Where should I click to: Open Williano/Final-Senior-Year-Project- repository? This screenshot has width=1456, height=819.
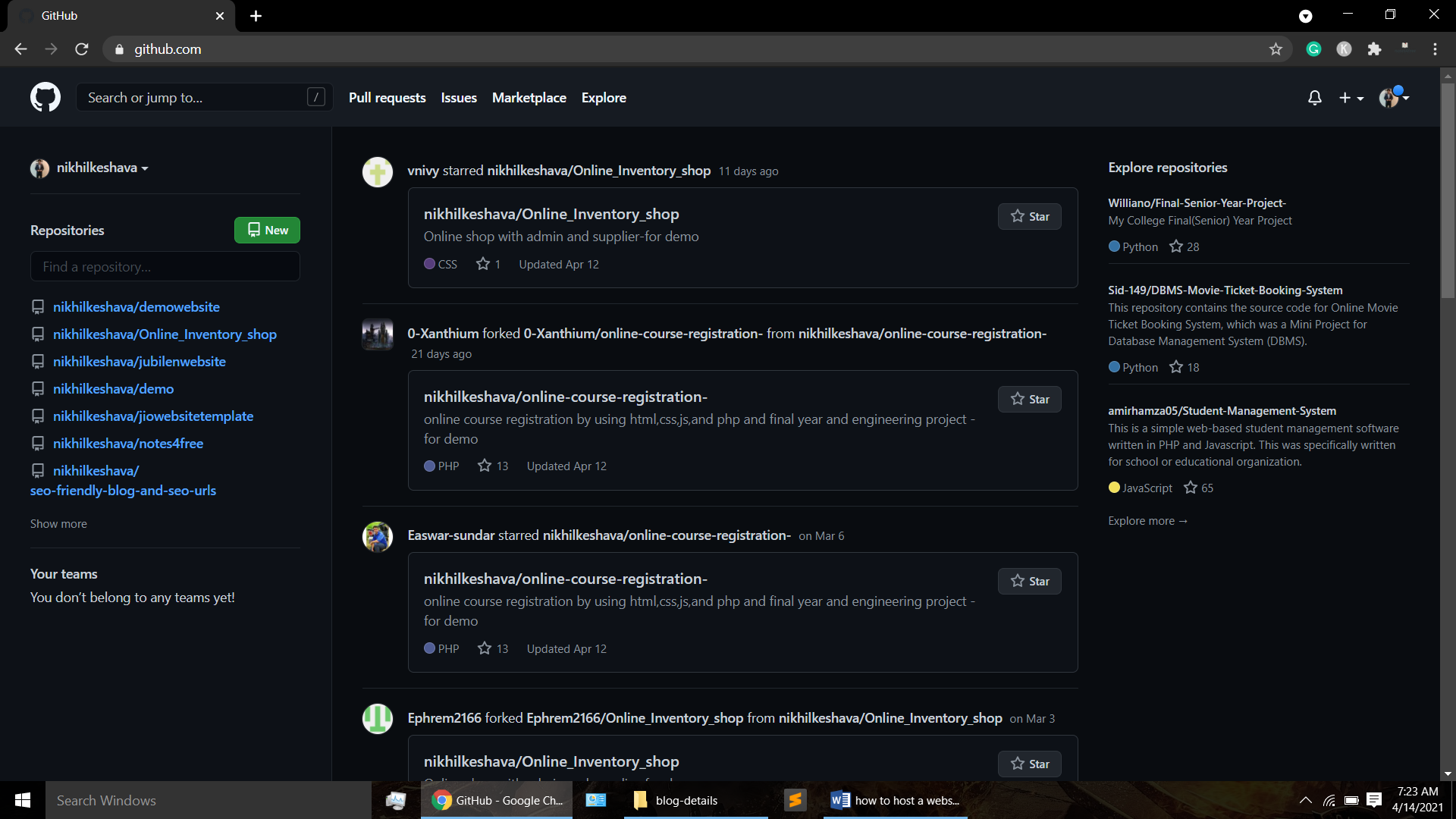click(1197, 203)
